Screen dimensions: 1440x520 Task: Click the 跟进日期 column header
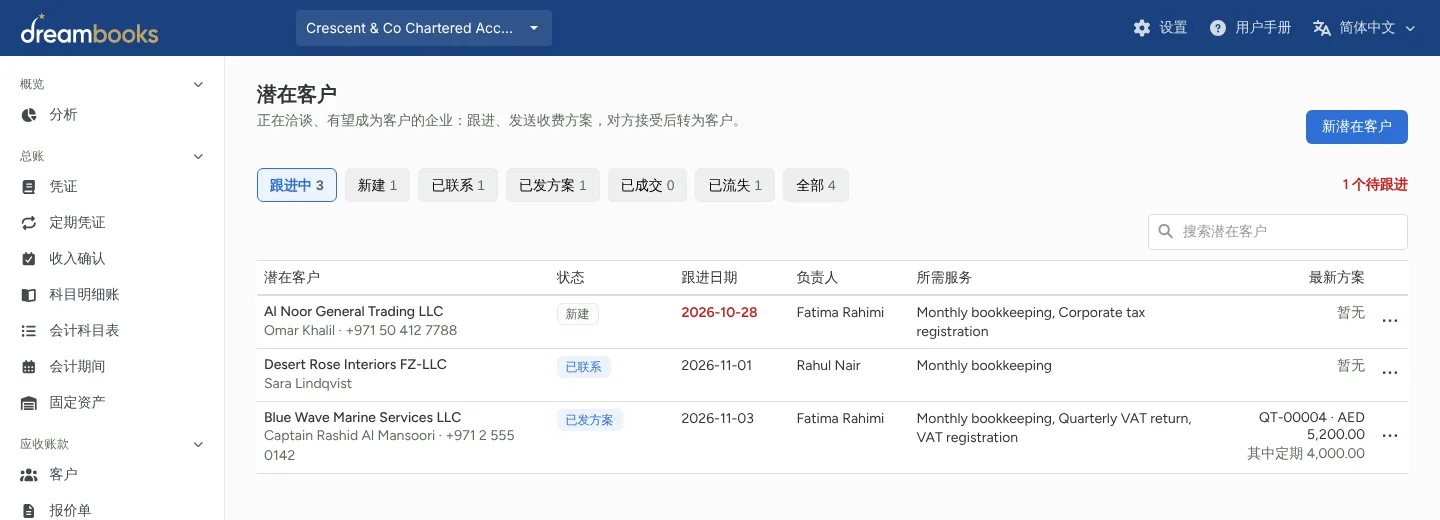(709, 277)
